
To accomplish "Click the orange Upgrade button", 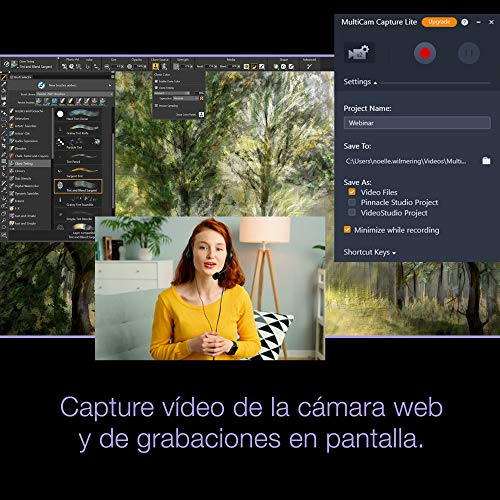I will point(439,22).
